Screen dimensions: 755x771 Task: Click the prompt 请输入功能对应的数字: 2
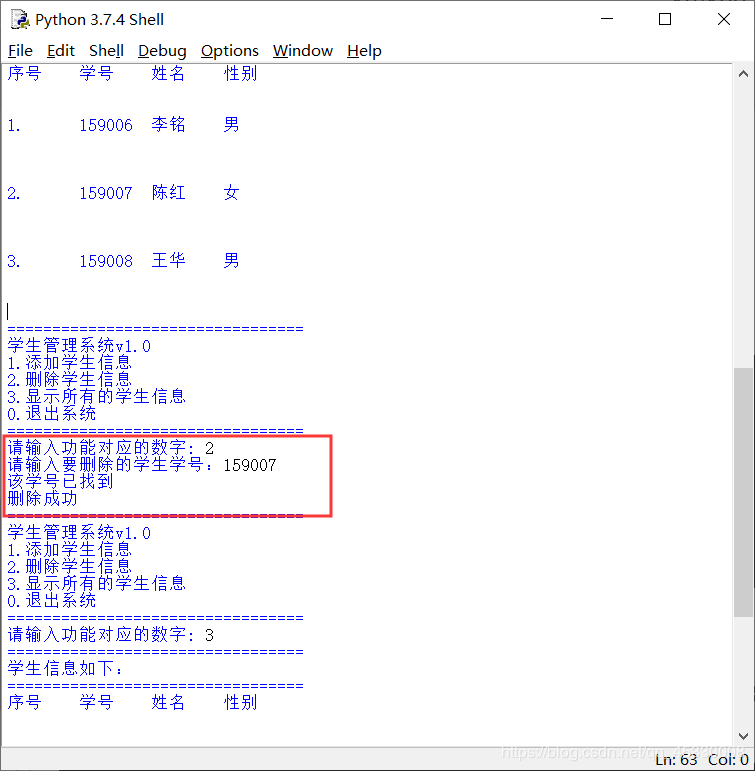pos(111,448)
